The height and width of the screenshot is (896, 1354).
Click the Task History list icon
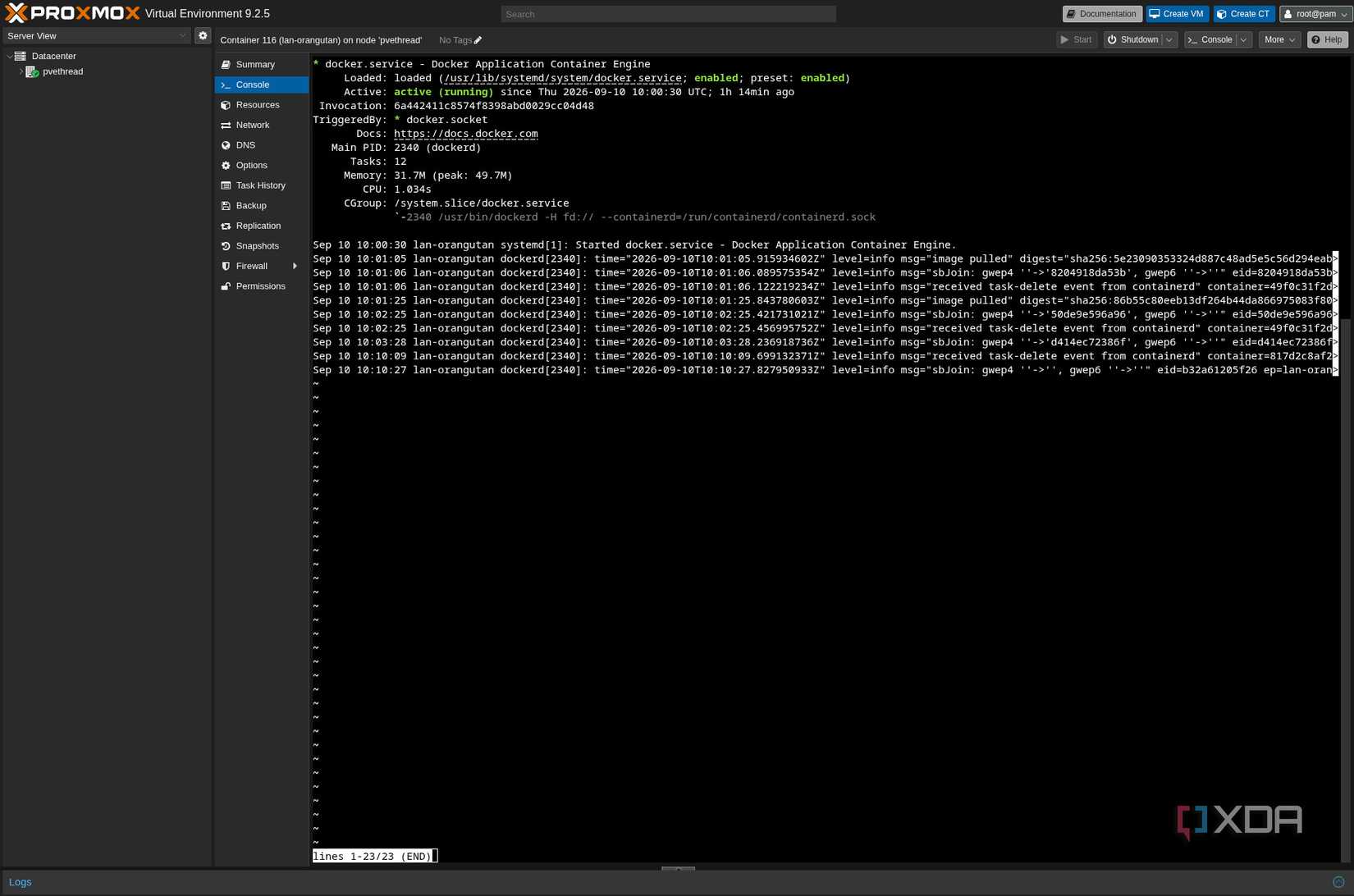pos(226,185)
